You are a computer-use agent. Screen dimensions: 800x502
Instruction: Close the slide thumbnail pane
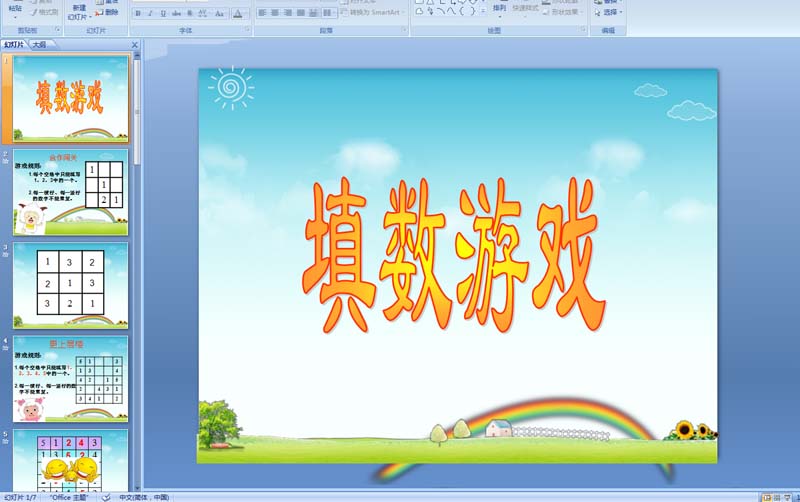[135, 45]
